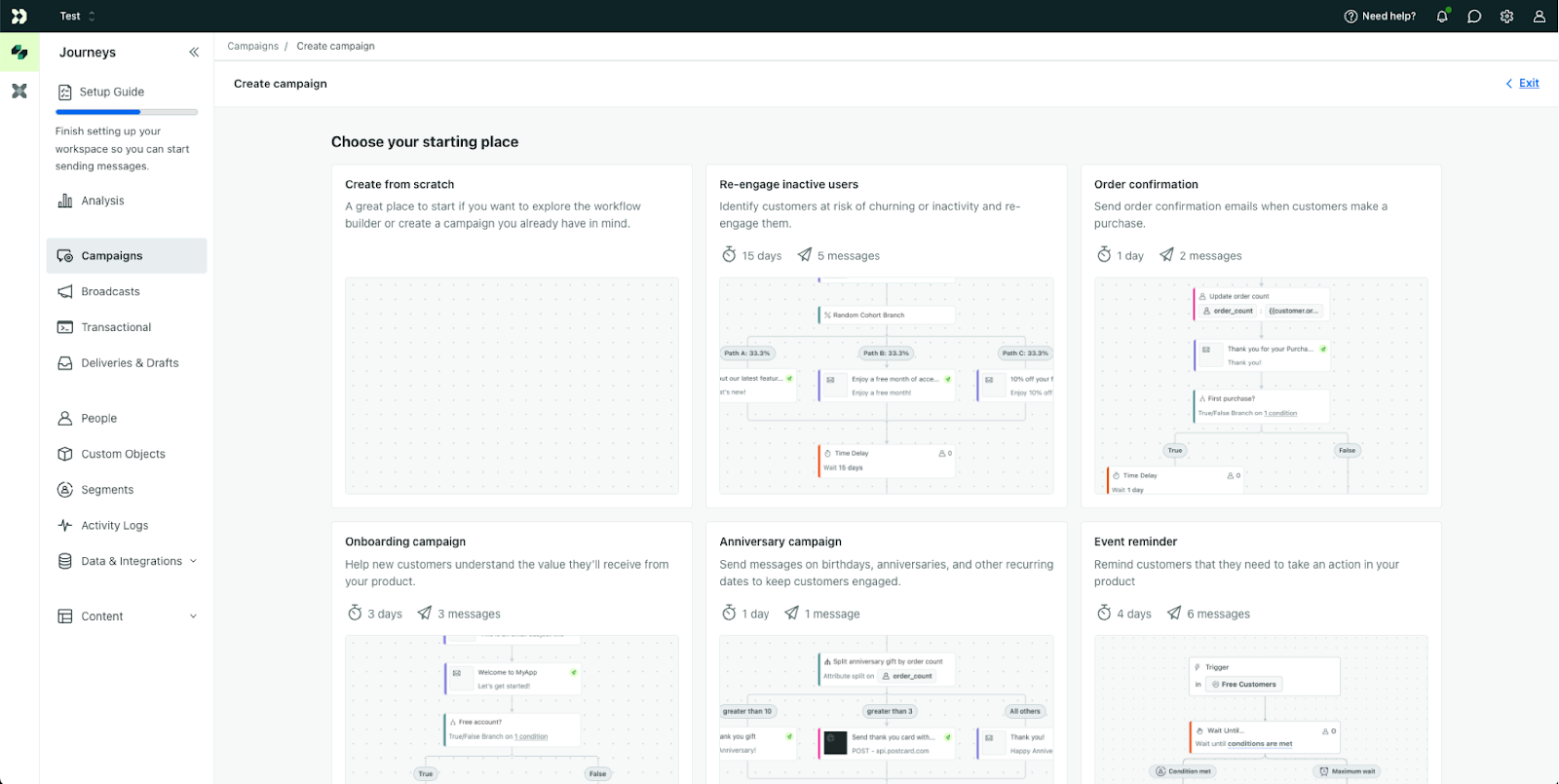Click the "Choose your starting place" heading
The width and height of the screenshot is (1559, 784).
pyautogui.click(x=425, y=142)
